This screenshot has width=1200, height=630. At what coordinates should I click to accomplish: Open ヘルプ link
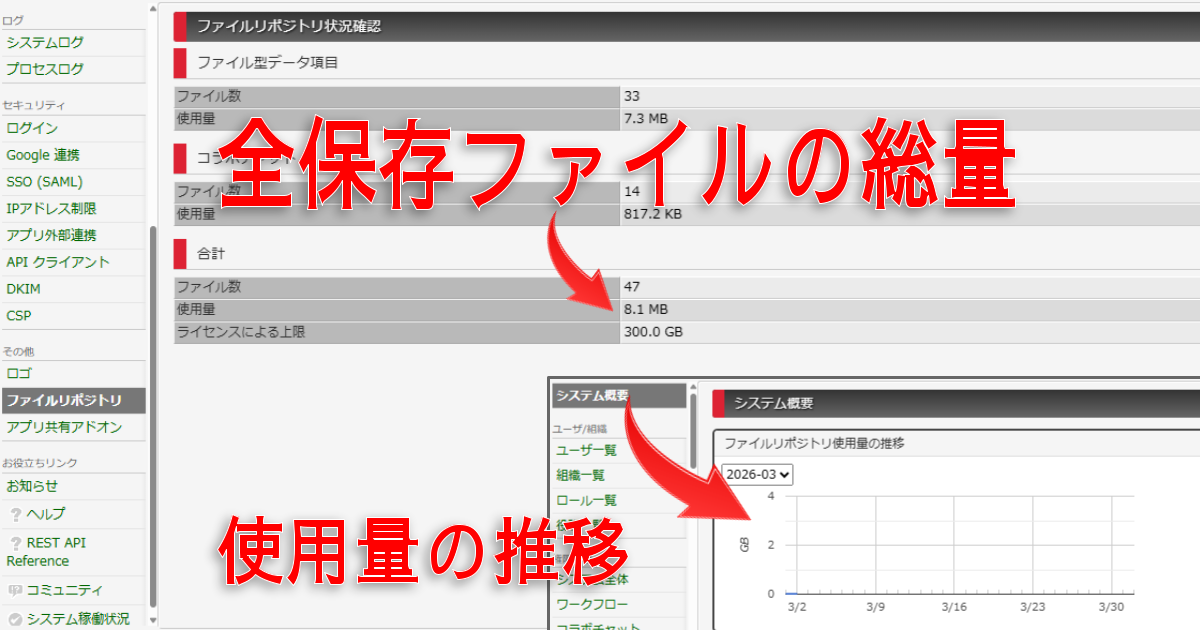[x=46, y=515]
